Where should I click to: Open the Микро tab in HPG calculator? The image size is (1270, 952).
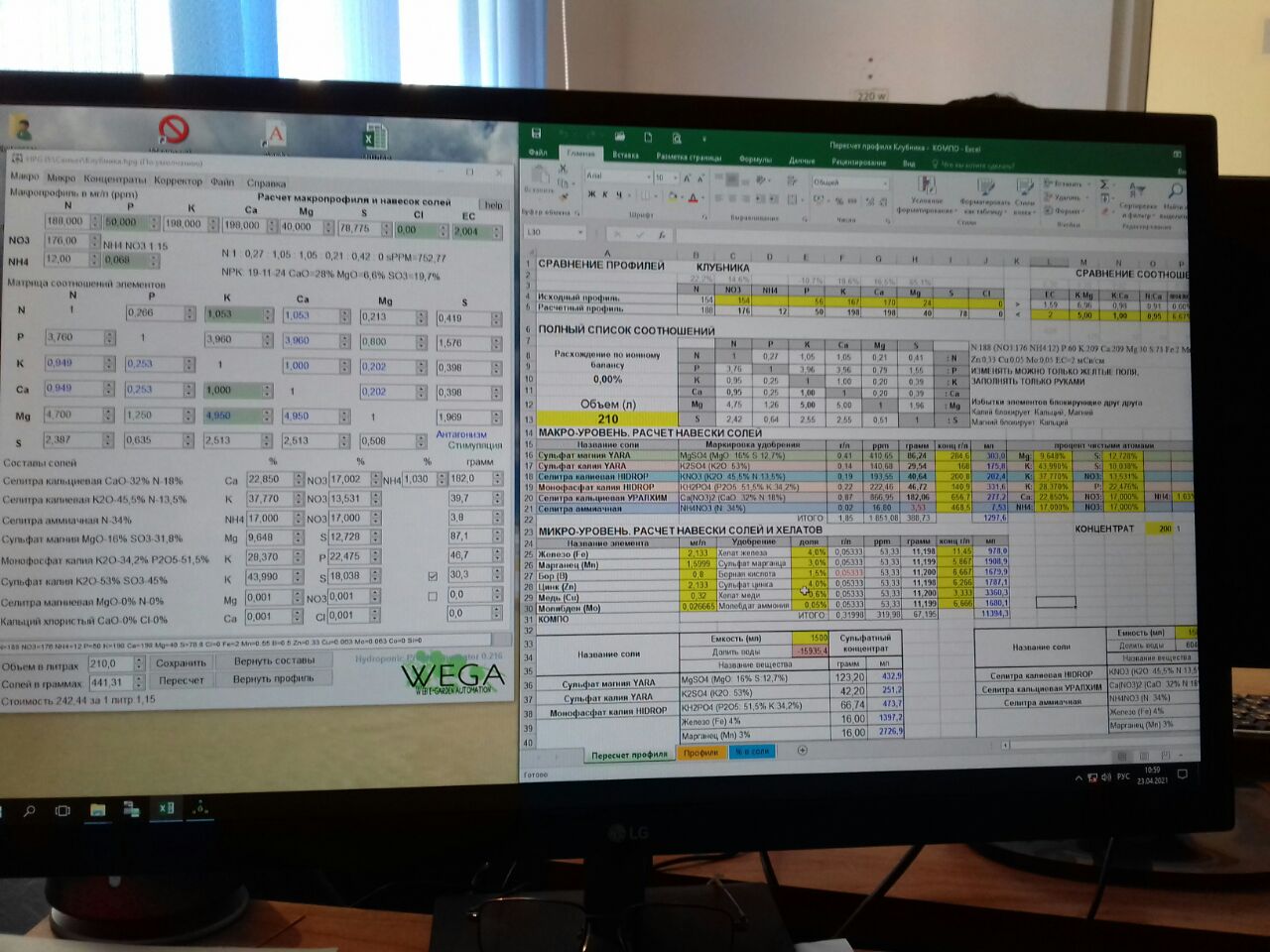(61, 178)
